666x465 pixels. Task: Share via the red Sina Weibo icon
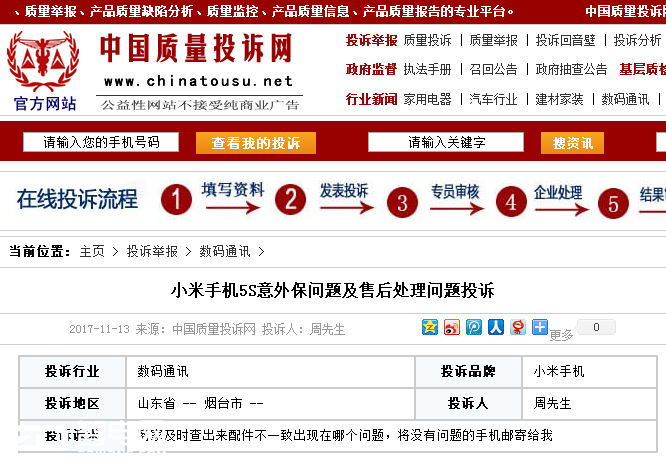452,327
